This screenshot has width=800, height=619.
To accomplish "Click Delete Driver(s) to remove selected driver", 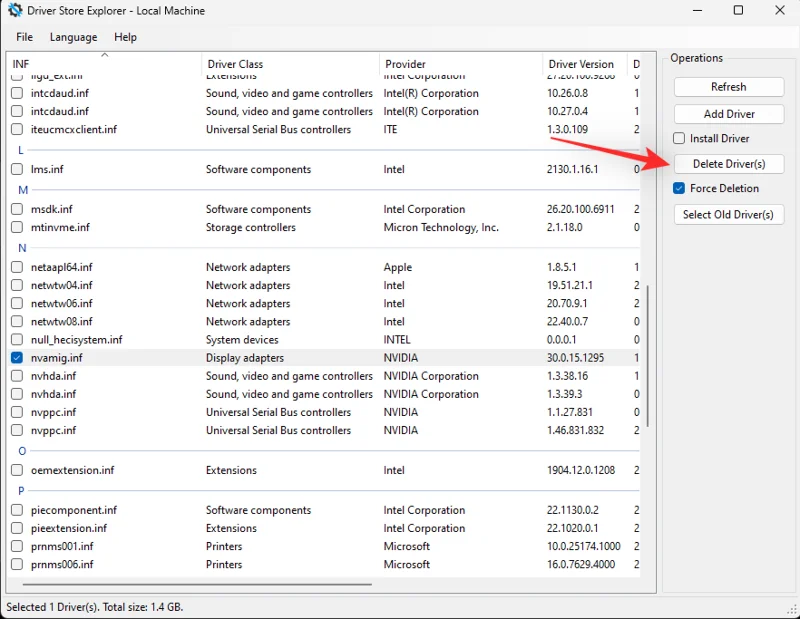I will tap(728, 164).
